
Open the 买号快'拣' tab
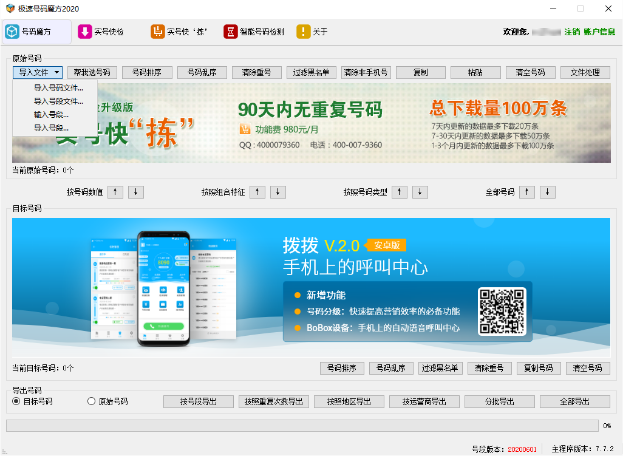coord(180,31)
